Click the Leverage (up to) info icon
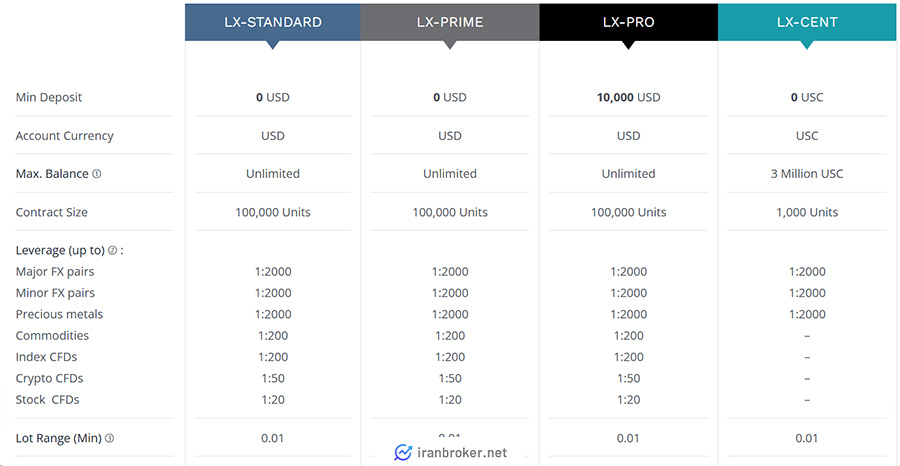This screenshot has height=466, width=900. coord(112,250)
